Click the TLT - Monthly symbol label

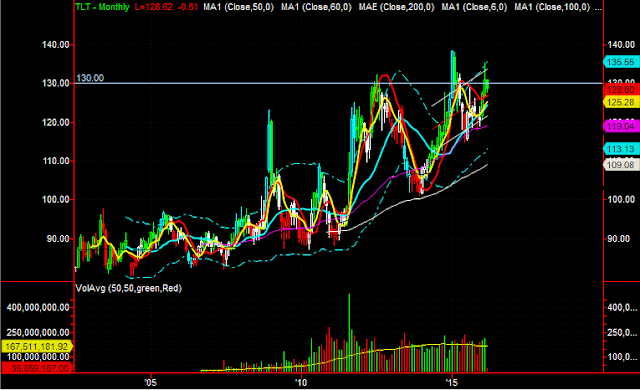[x=102, y=7]
